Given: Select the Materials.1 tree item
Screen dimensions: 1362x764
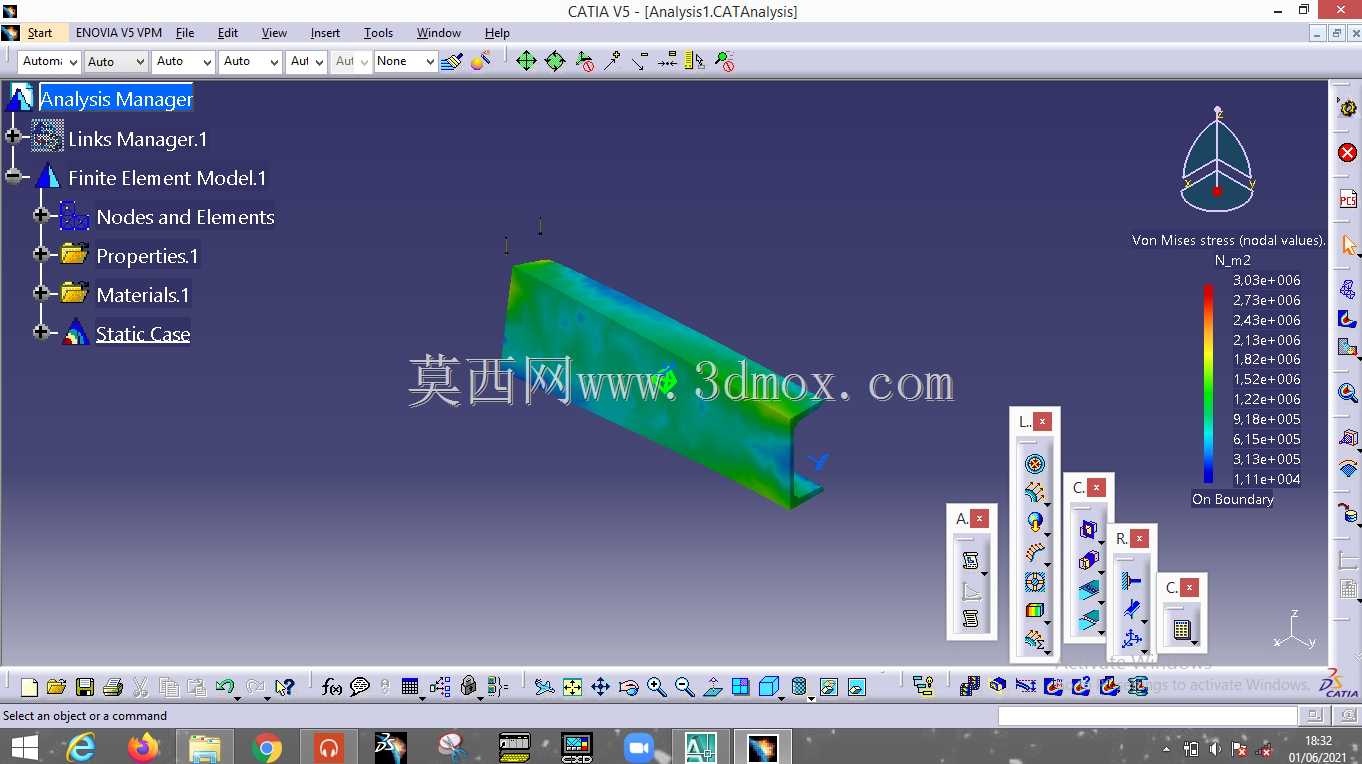Looking at the screenshot, I should pyautogui.click(x=143, y=295).
